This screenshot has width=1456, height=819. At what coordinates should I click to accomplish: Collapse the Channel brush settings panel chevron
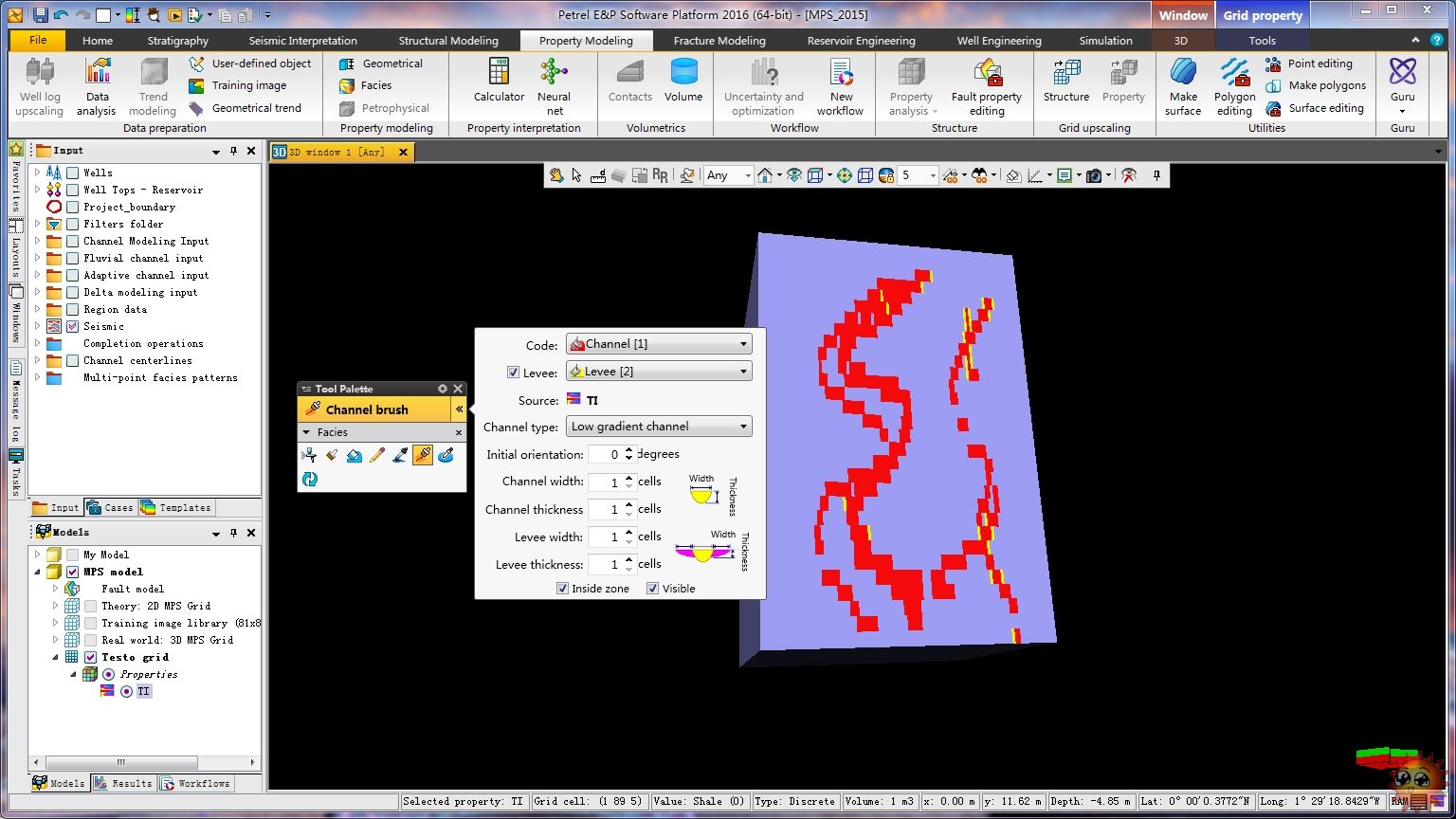pyautogui.click(x=459, y=409)
